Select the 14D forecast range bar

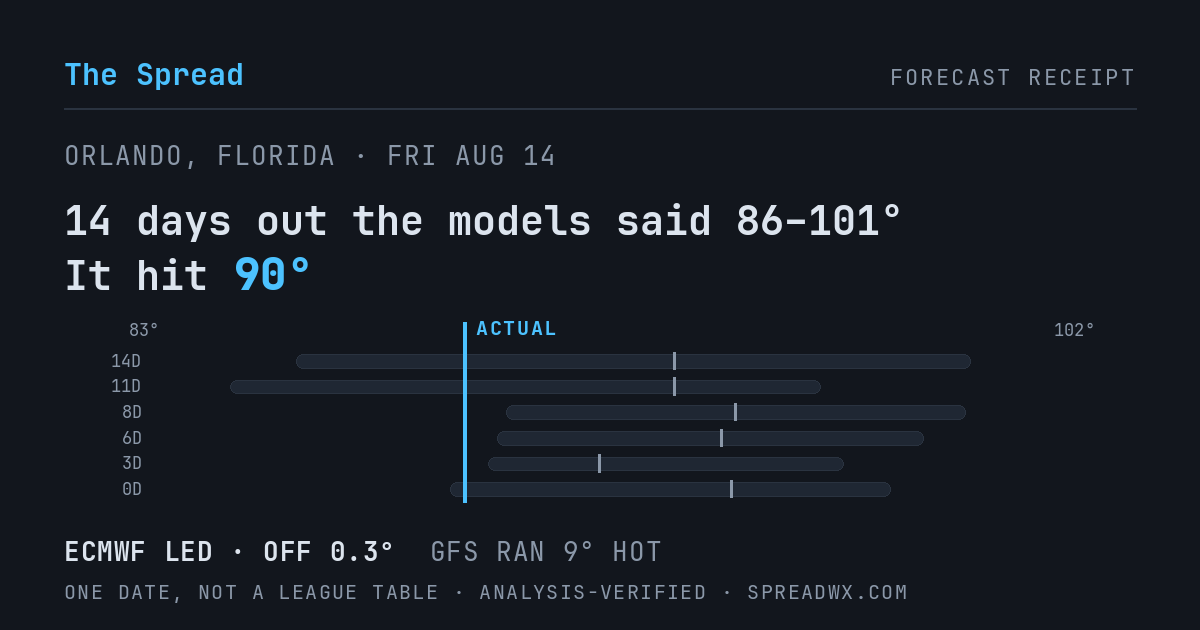633,361
